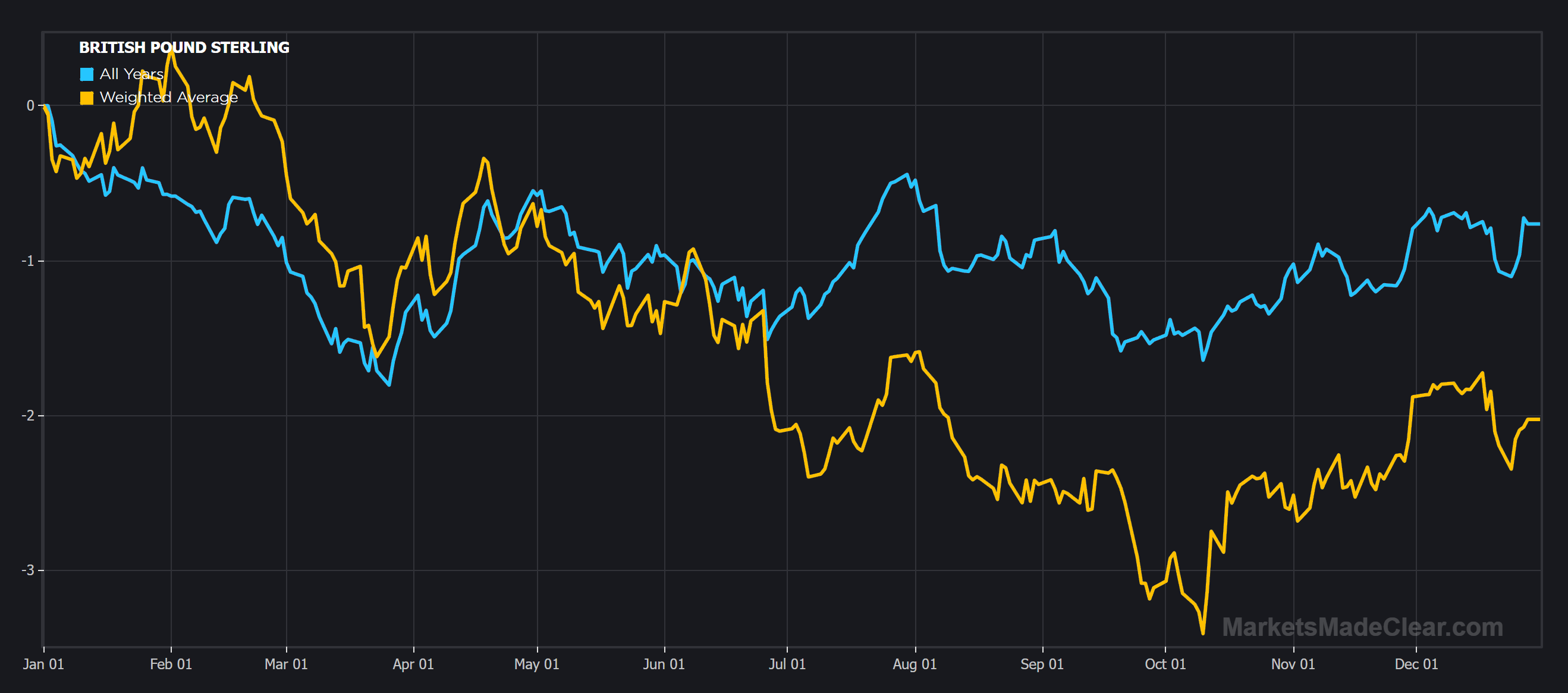Click the blue All Years legend swatch
Viewport: 1568px width, 693px height.
coord(86,74)
